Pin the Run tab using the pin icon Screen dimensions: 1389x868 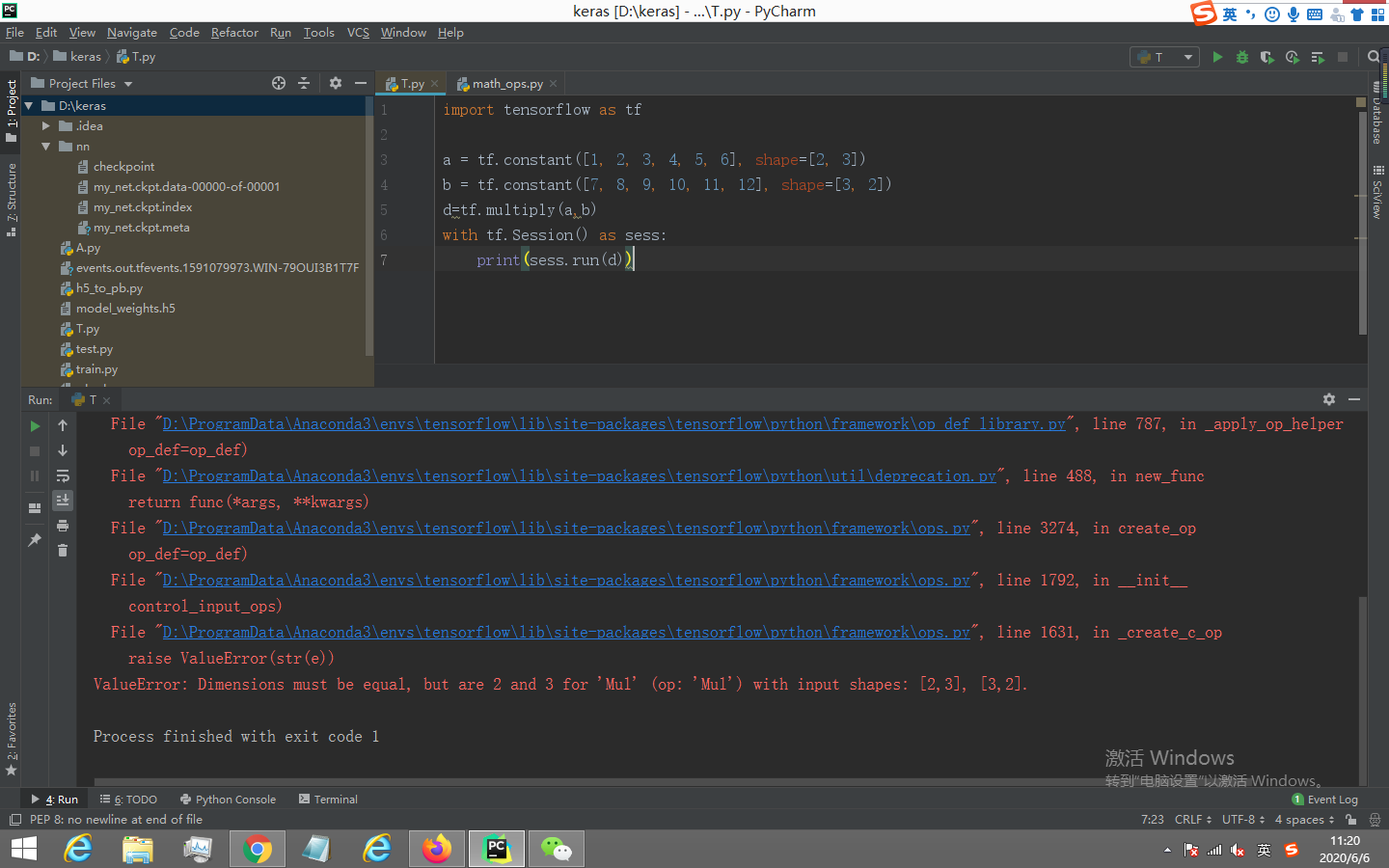(34, 540)
